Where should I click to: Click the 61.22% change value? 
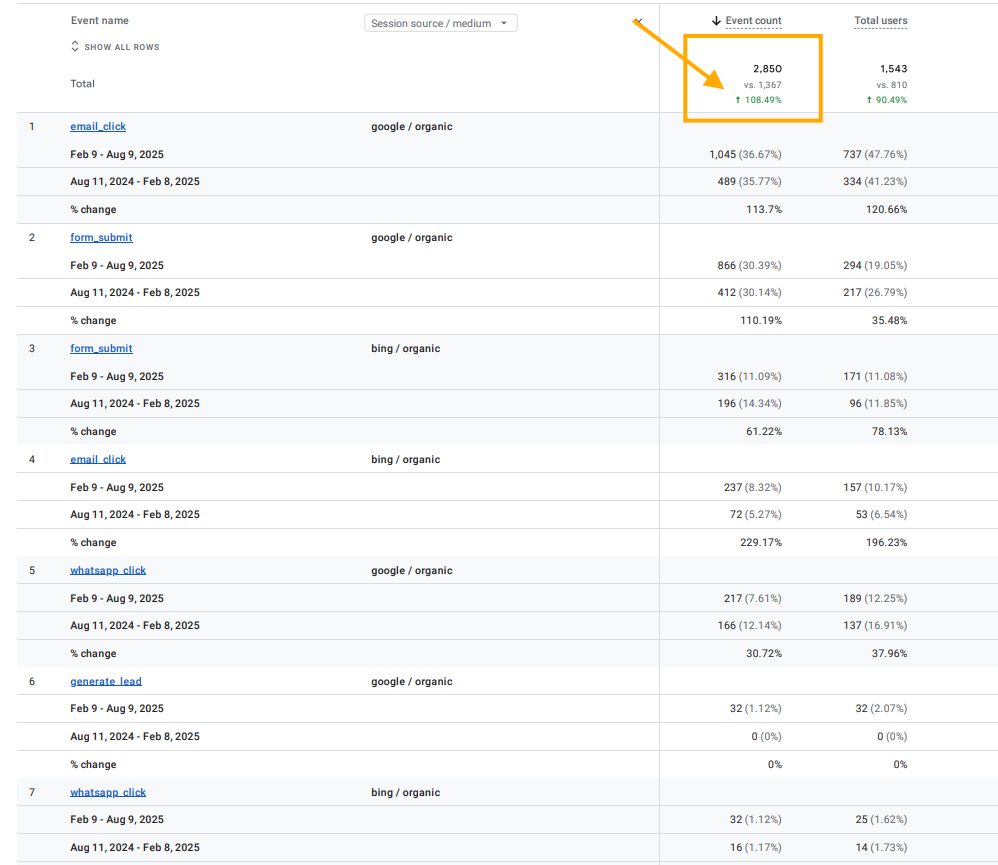764,432
